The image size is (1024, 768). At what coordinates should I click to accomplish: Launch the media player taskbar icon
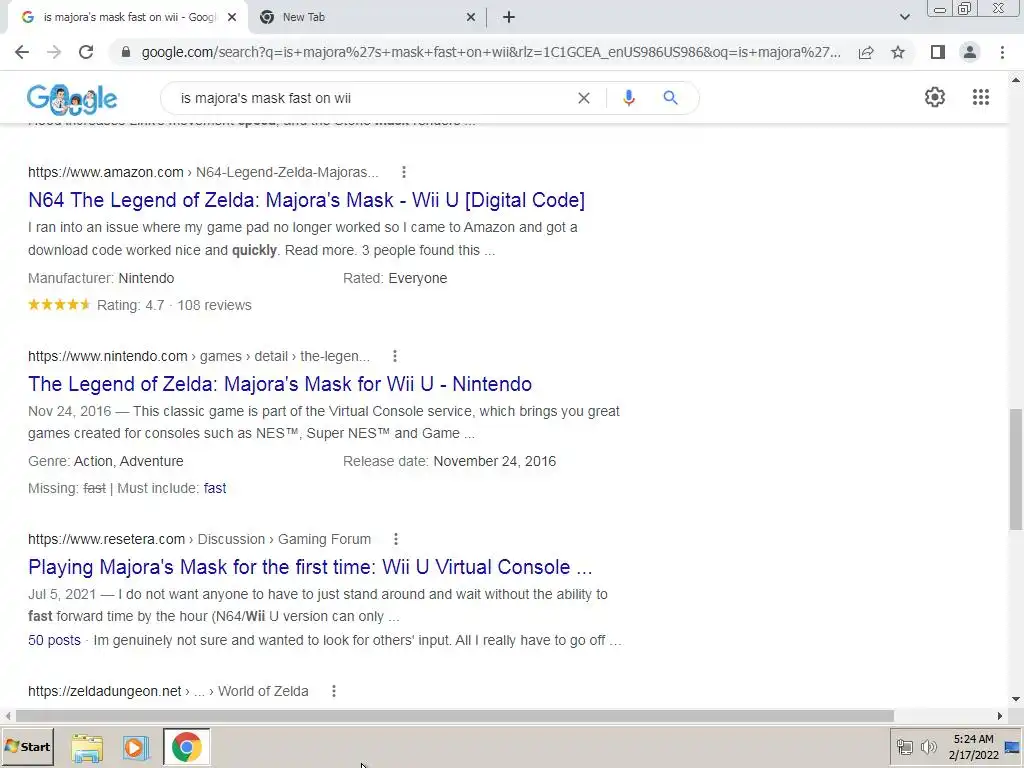click(x=136, y=747)
